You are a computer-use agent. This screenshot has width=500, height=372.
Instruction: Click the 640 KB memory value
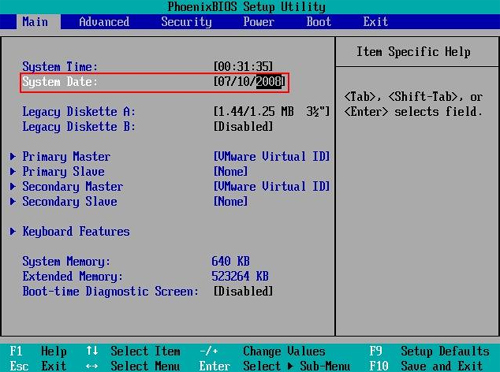(231, 261)
